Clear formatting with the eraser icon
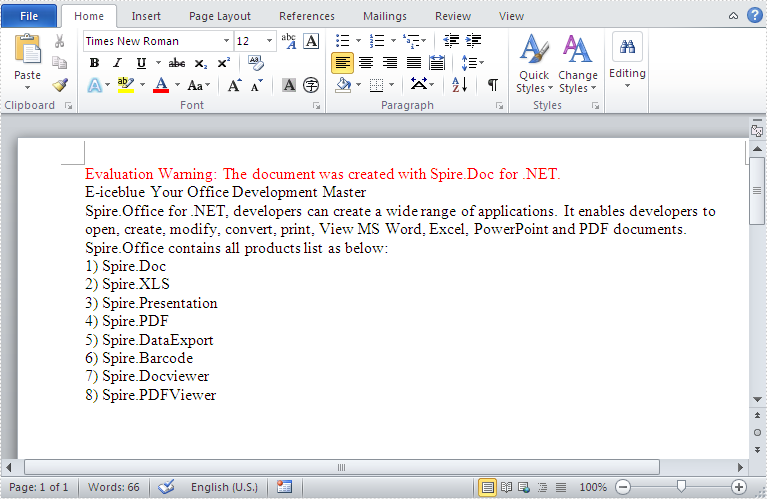 (255, 63)
